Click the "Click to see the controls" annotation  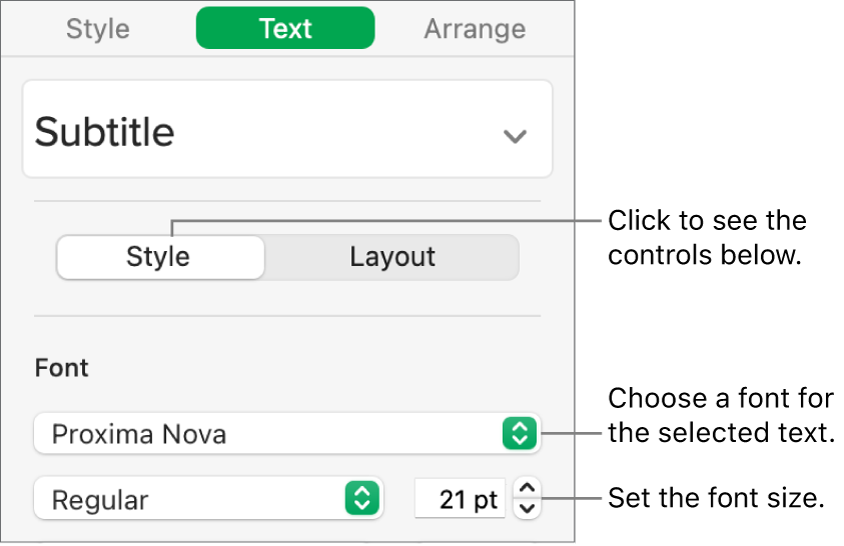click(706, 237)
